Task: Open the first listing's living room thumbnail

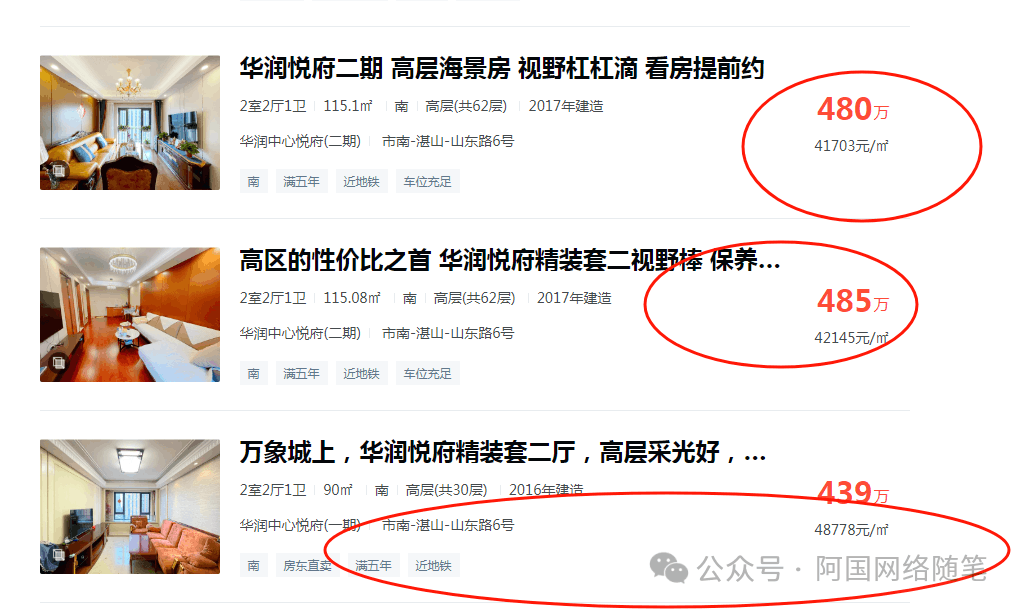Action: click(130, 122)
